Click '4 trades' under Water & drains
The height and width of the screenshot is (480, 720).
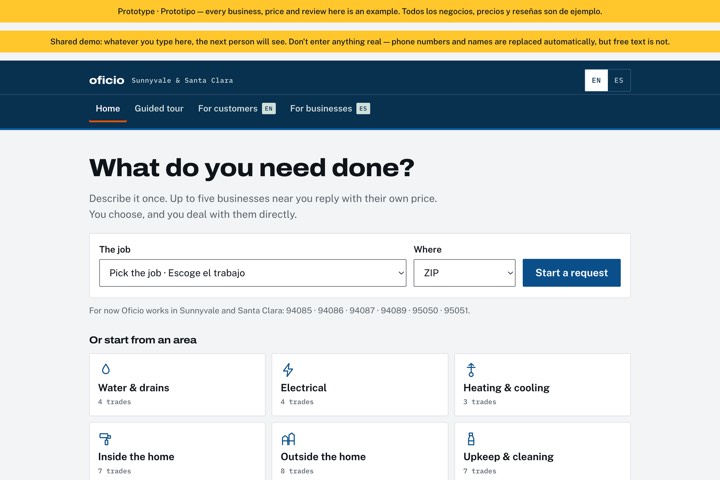point(114,402)
